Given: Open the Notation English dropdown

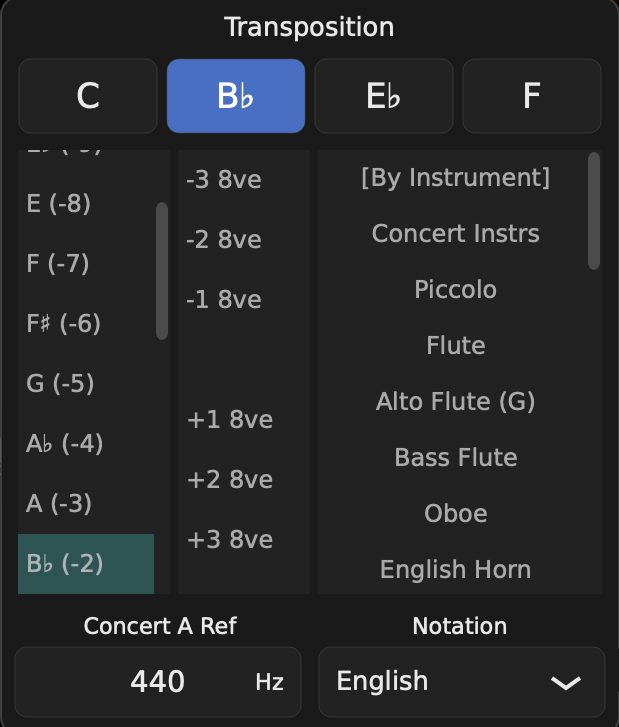Looking at the screenshot, I should pos(462,682).
